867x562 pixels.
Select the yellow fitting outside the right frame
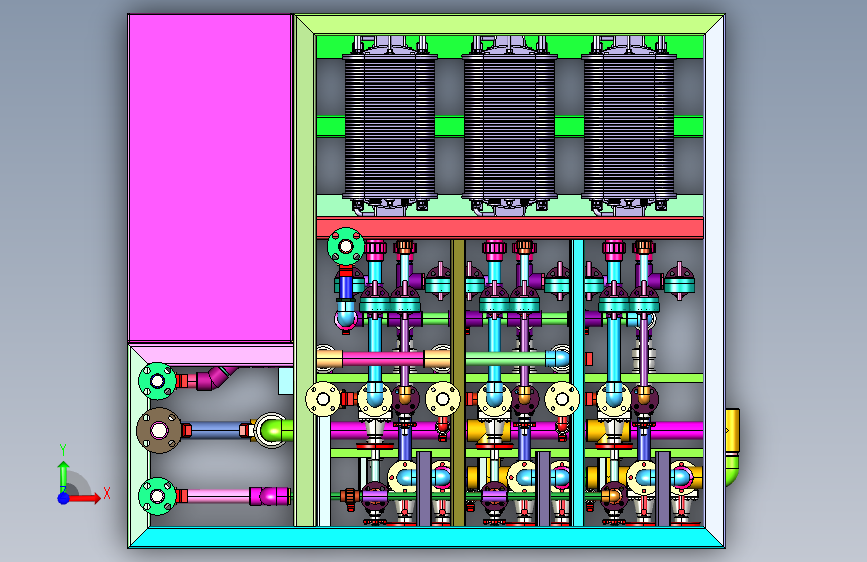click(732, 430)
